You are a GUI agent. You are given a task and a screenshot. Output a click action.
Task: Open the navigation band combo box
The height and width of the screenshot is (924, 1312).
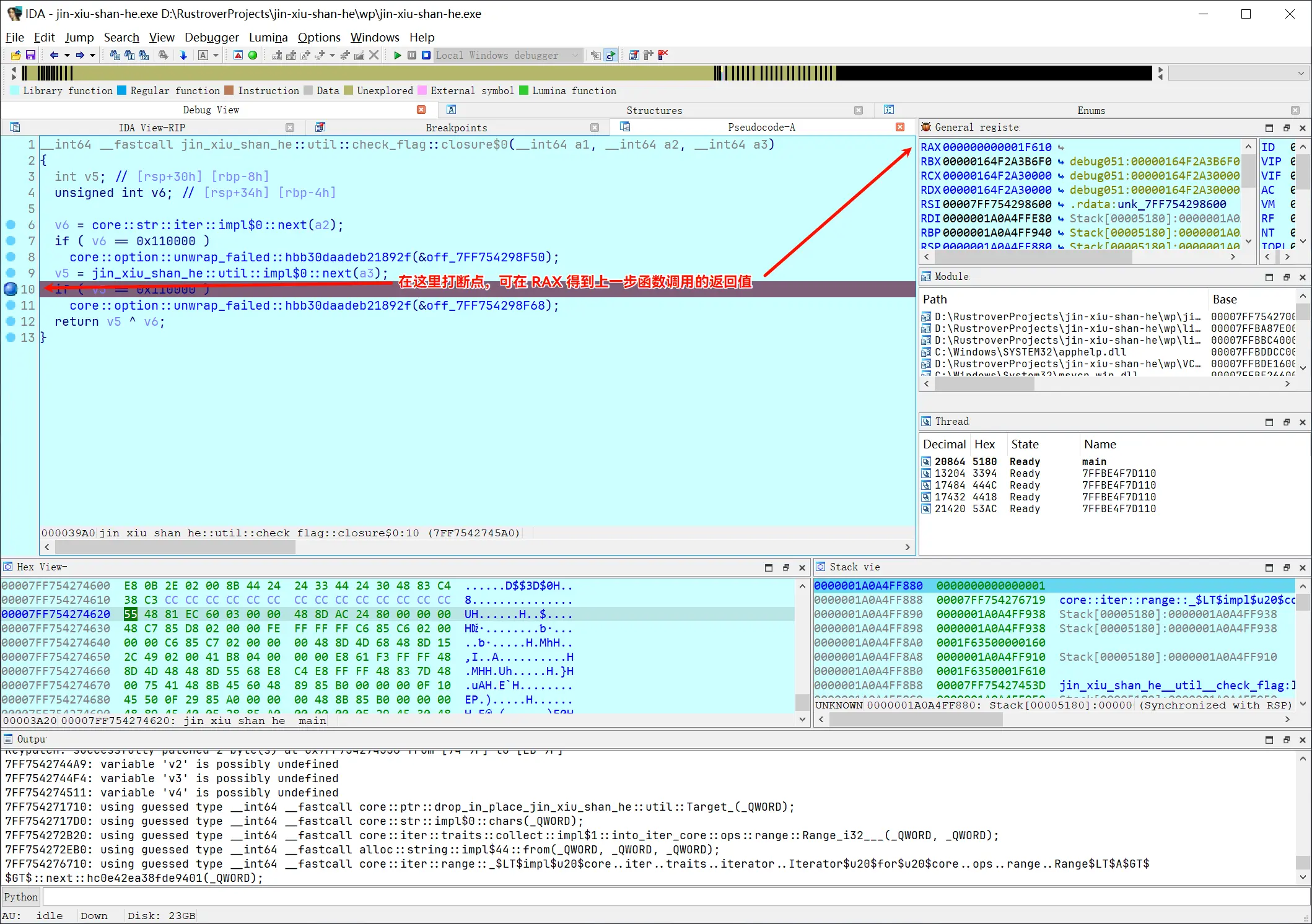click(1238, 73)
